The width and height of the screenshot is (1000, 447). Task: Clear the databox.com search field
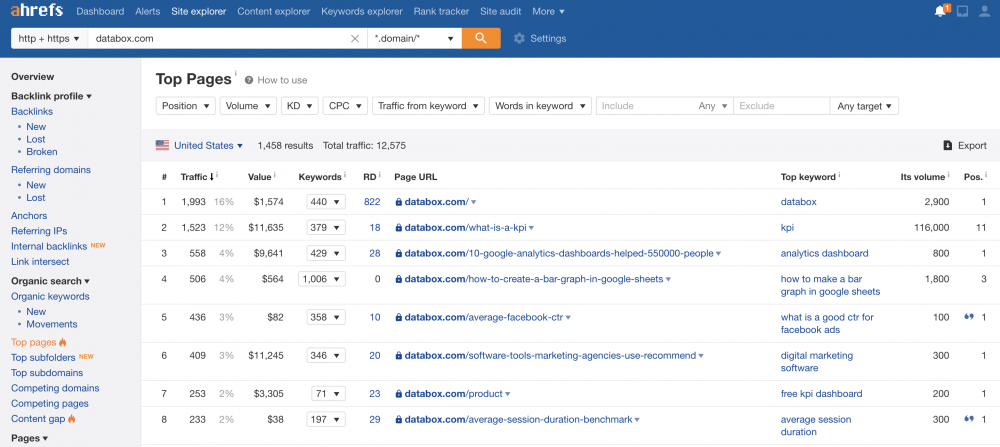[354, 39]
